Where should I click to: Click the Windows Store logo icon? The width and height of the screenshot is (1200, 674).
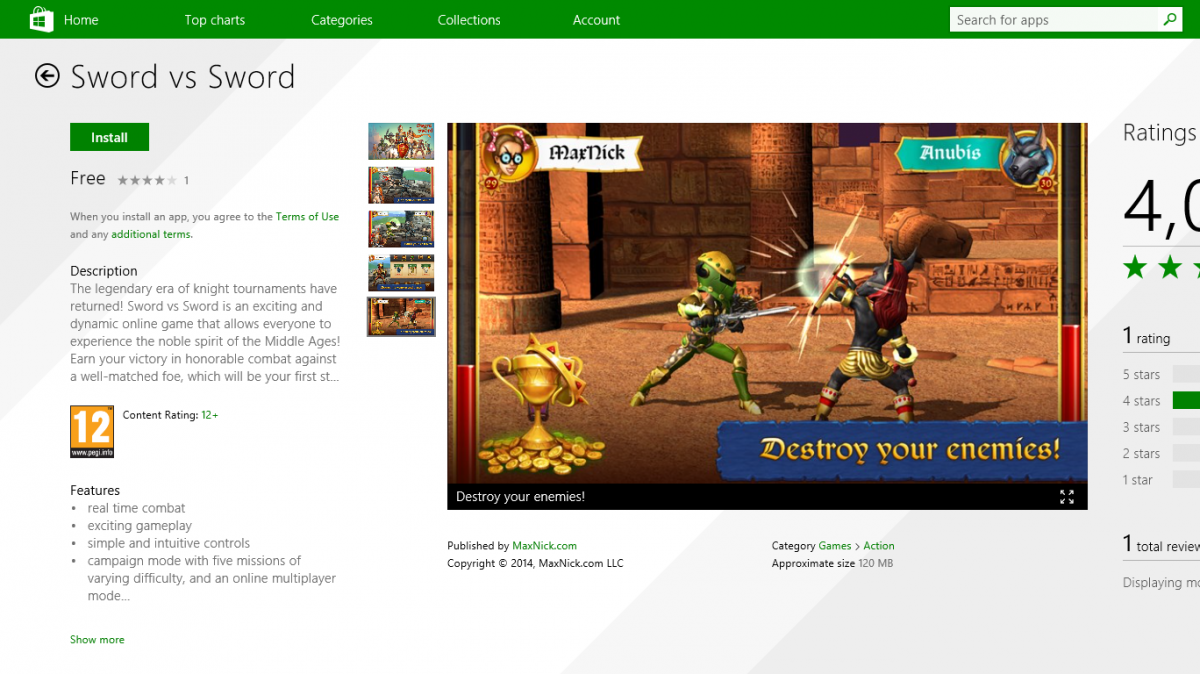[41, 19]
